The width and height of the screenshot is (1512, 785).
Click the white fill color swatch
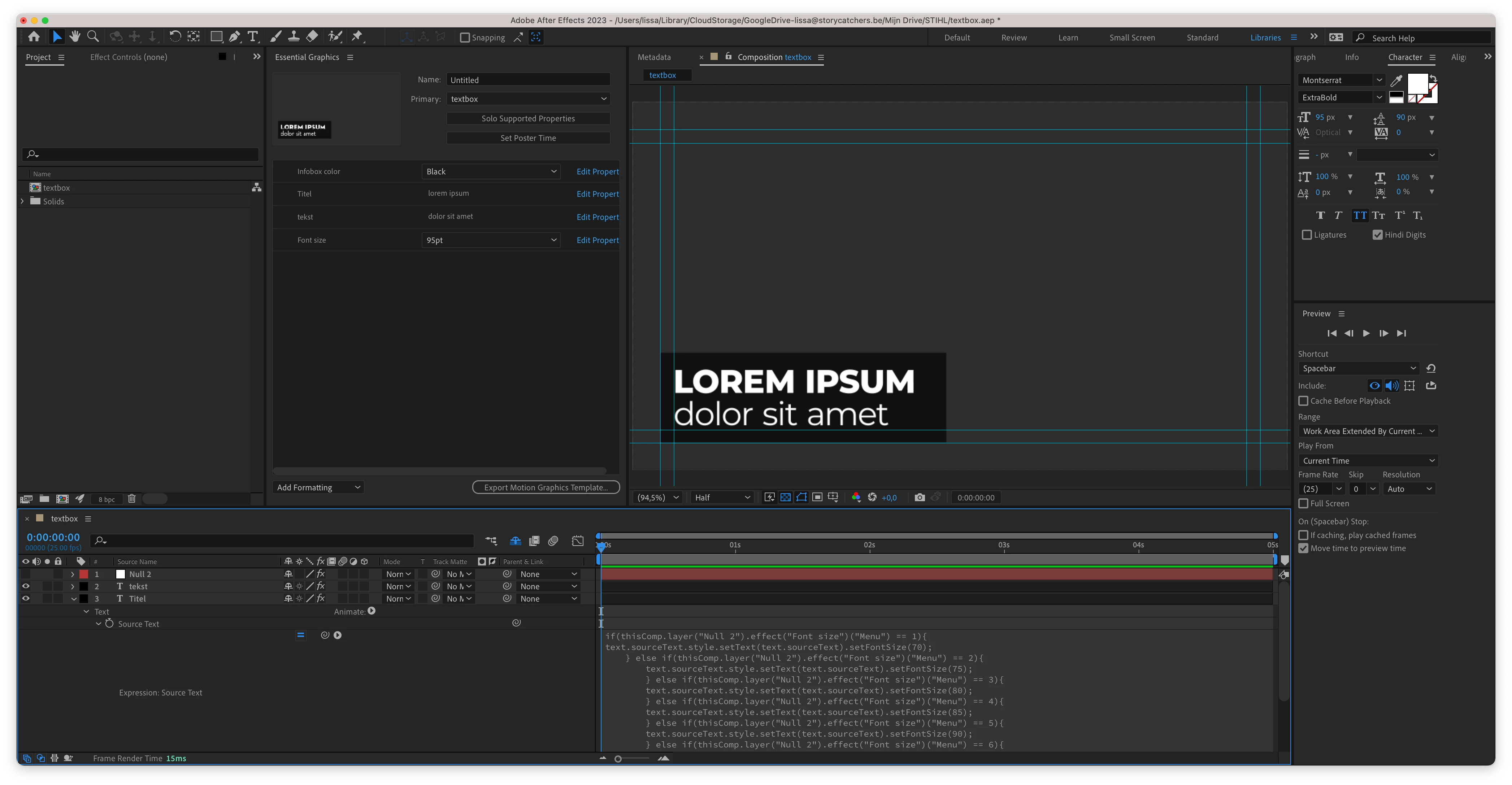(1417, 84)
